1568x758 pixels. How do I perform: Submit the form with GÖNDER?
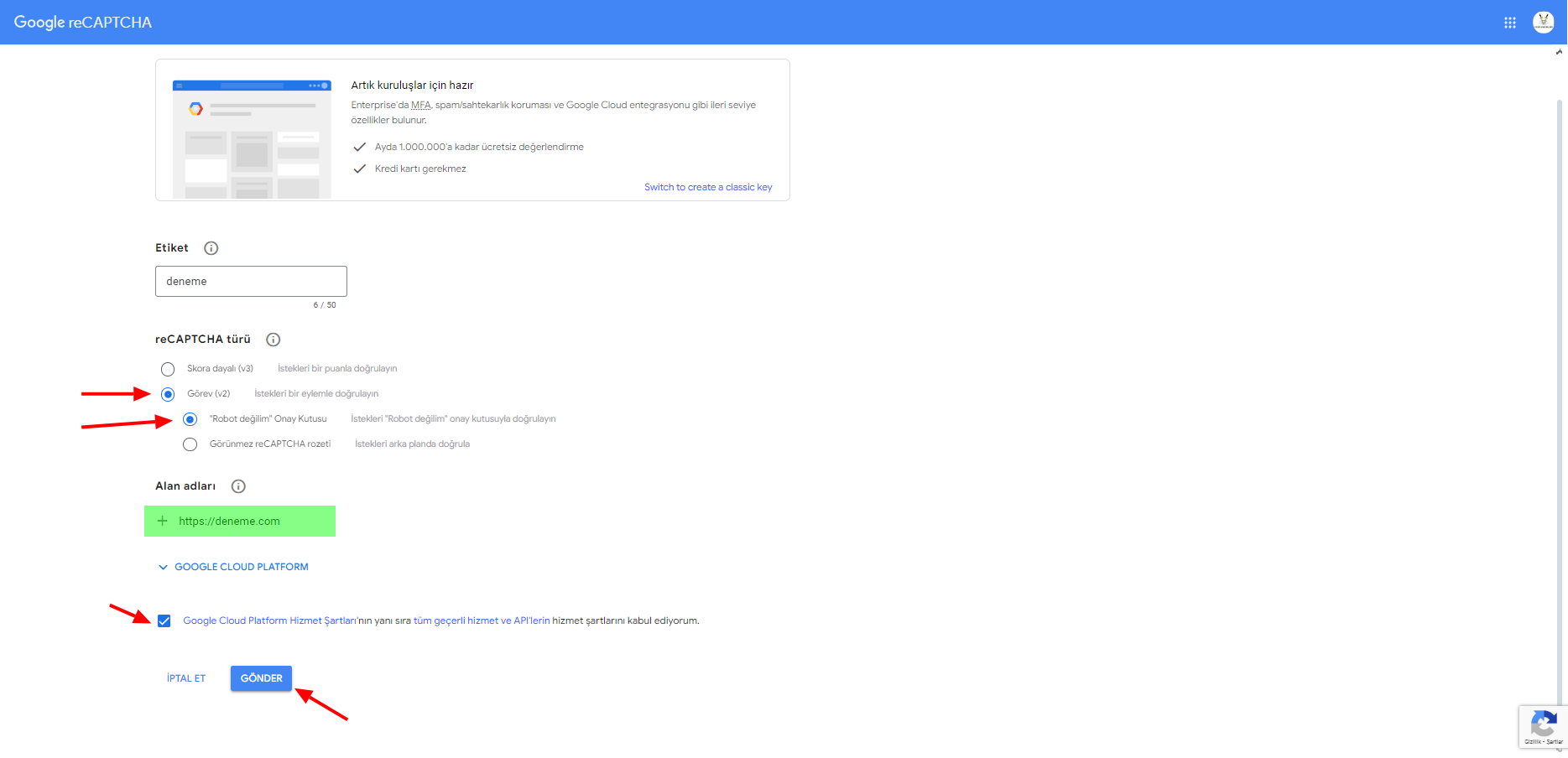262,678
